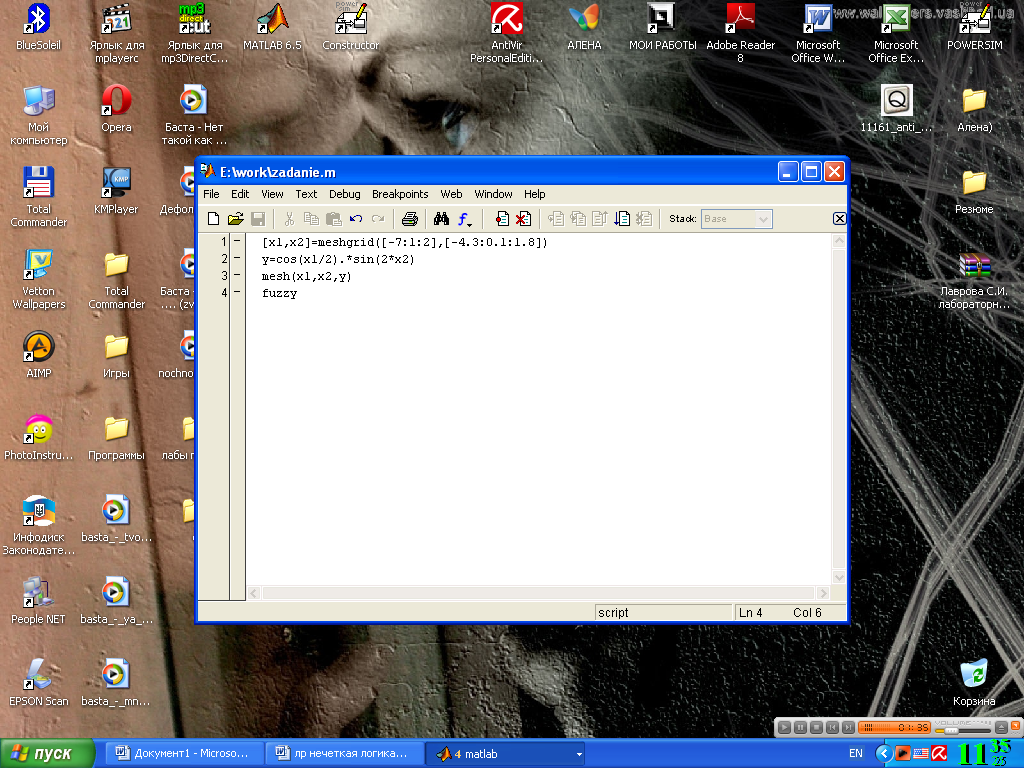Viewport: 1024px width, 768px height.
Task: Click the mini player volume slider
Action: [963, 729]
